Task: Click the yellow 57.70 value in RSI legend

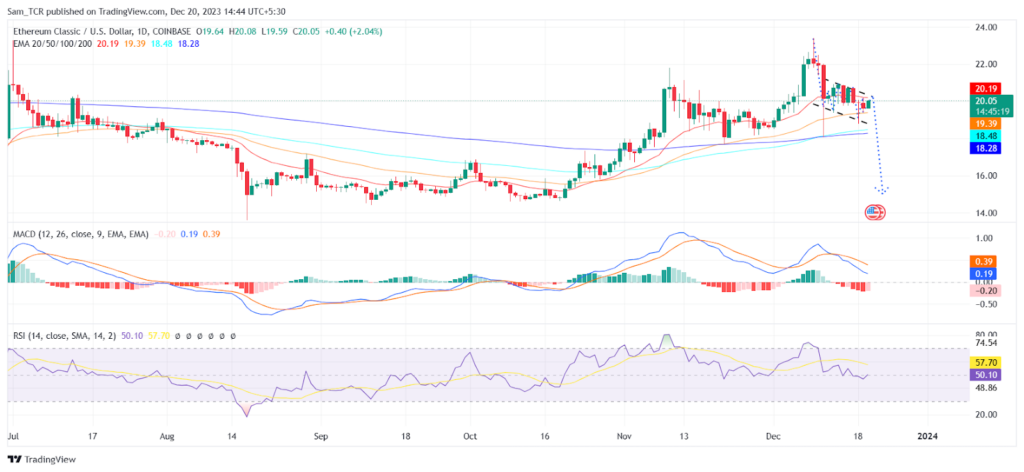Action: click(157, 335)
